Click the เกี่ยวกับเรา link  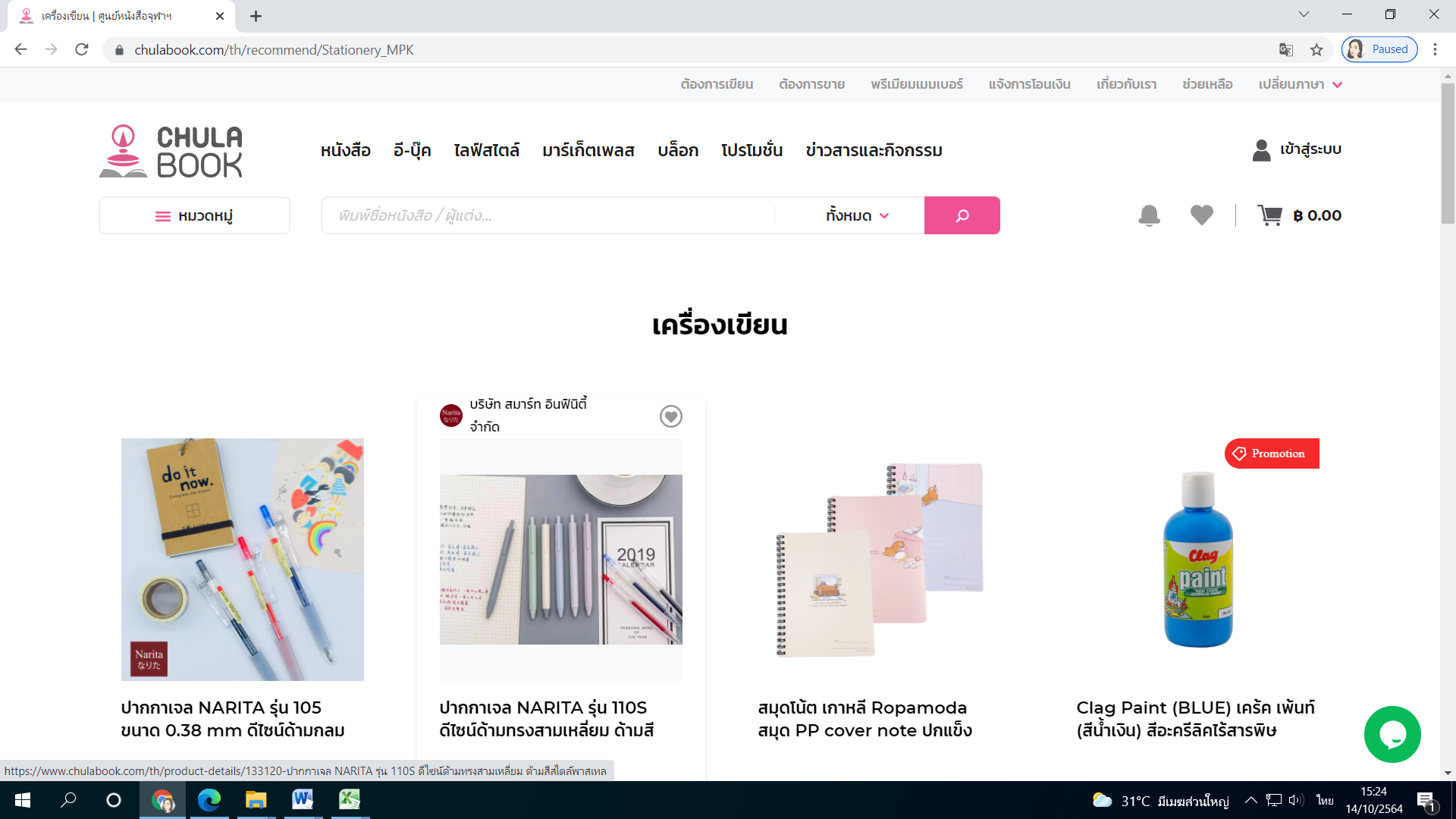pos(1126,84)
